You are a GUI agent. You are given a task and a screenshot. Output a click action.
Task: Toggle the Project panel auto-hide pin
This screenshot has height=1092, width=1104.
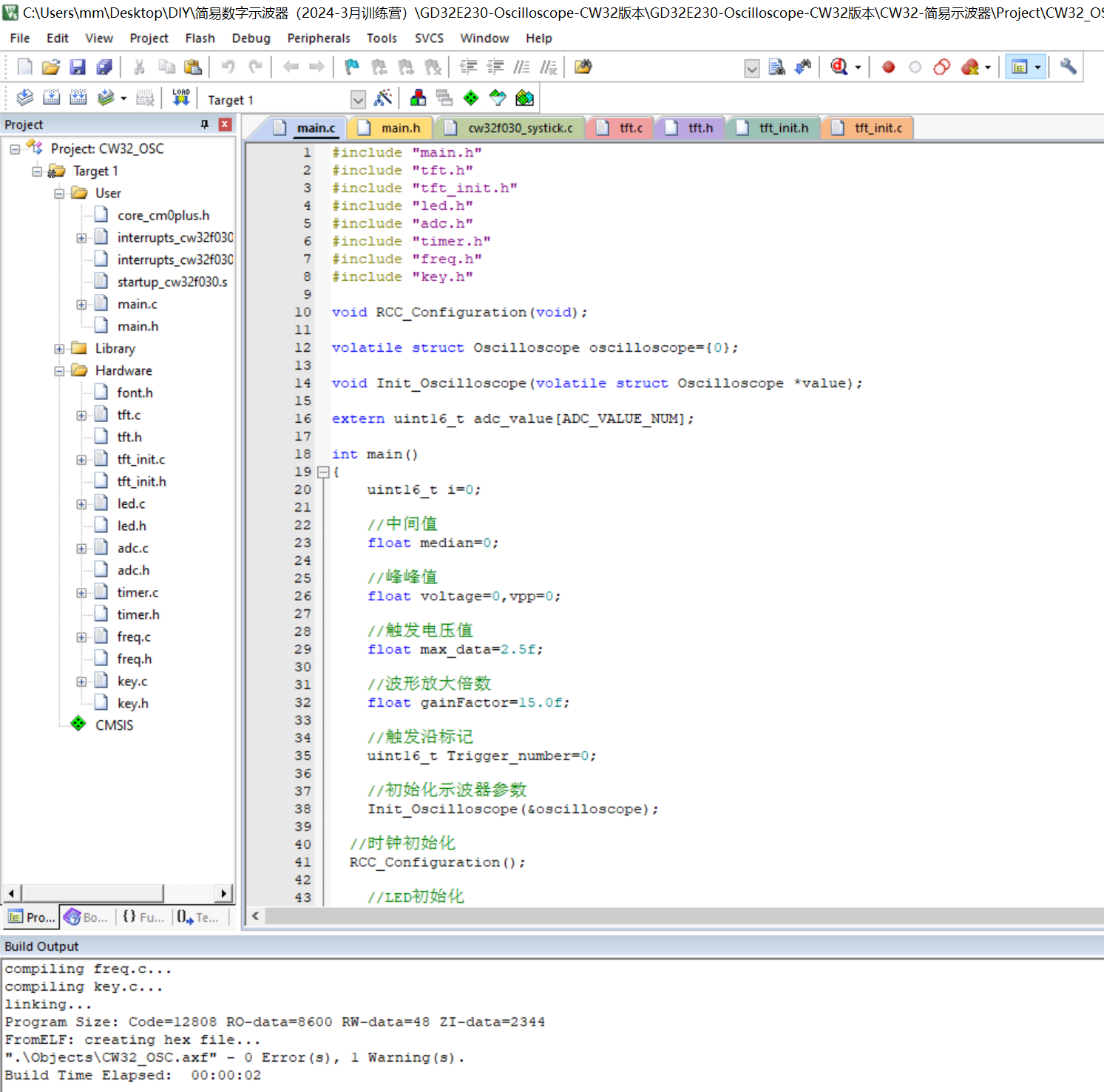click(205, 124)
